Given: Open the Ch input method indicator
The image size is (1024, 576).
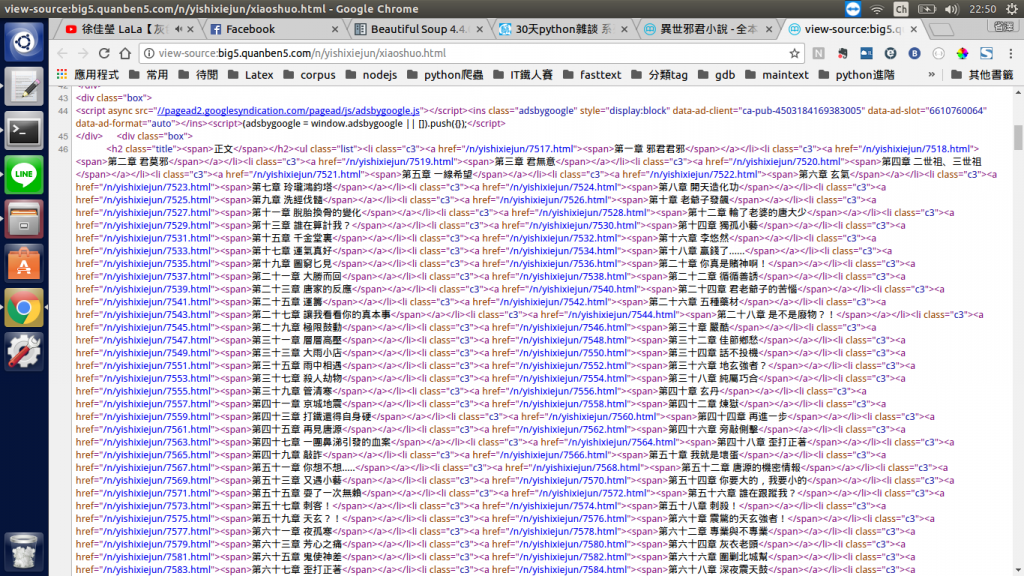Looking at the screenshot, I should tap(901, 9).
